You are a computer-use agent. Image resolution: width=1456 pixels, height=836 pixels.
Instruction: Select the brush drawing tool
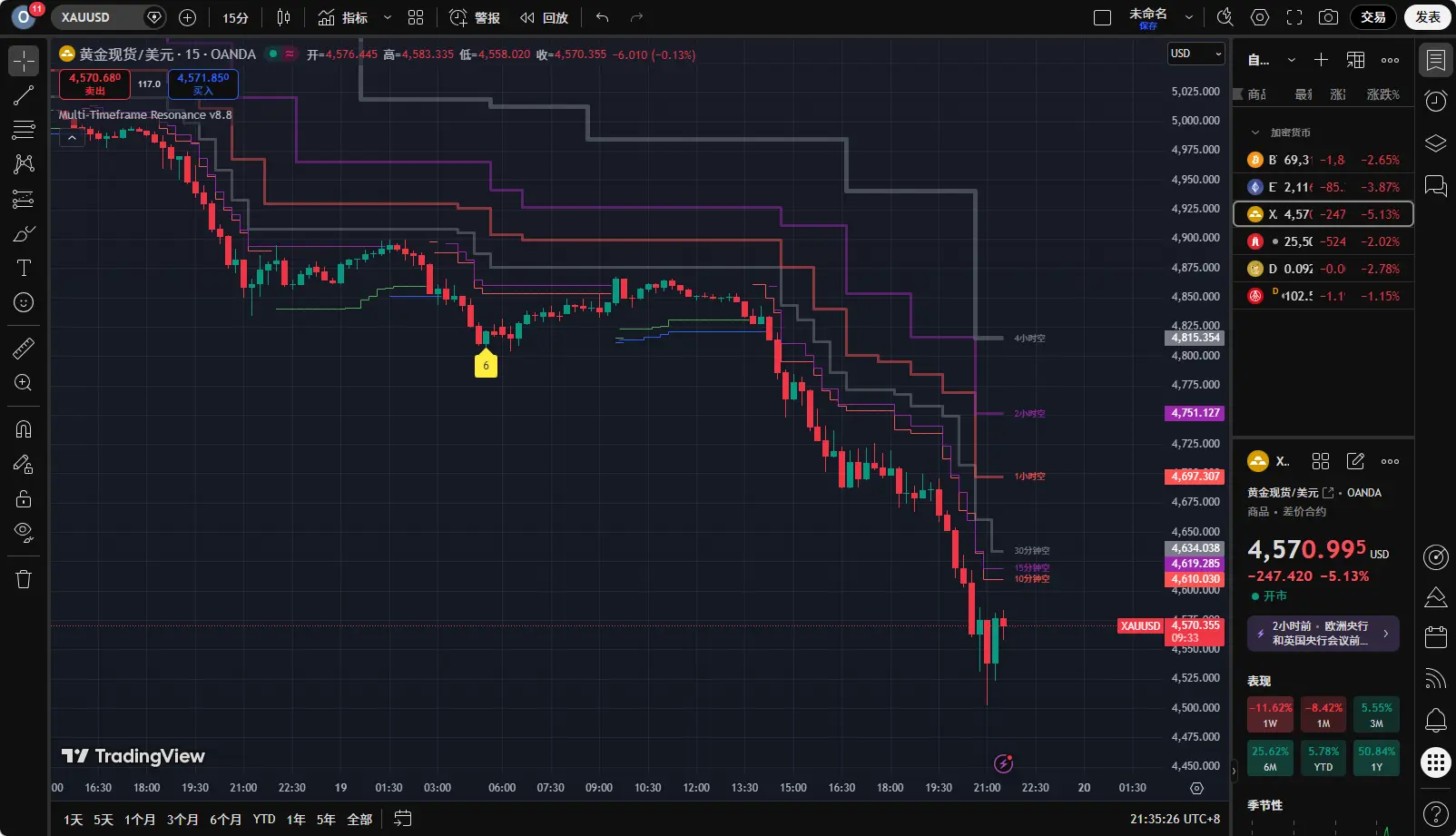(x=24, y=233)
